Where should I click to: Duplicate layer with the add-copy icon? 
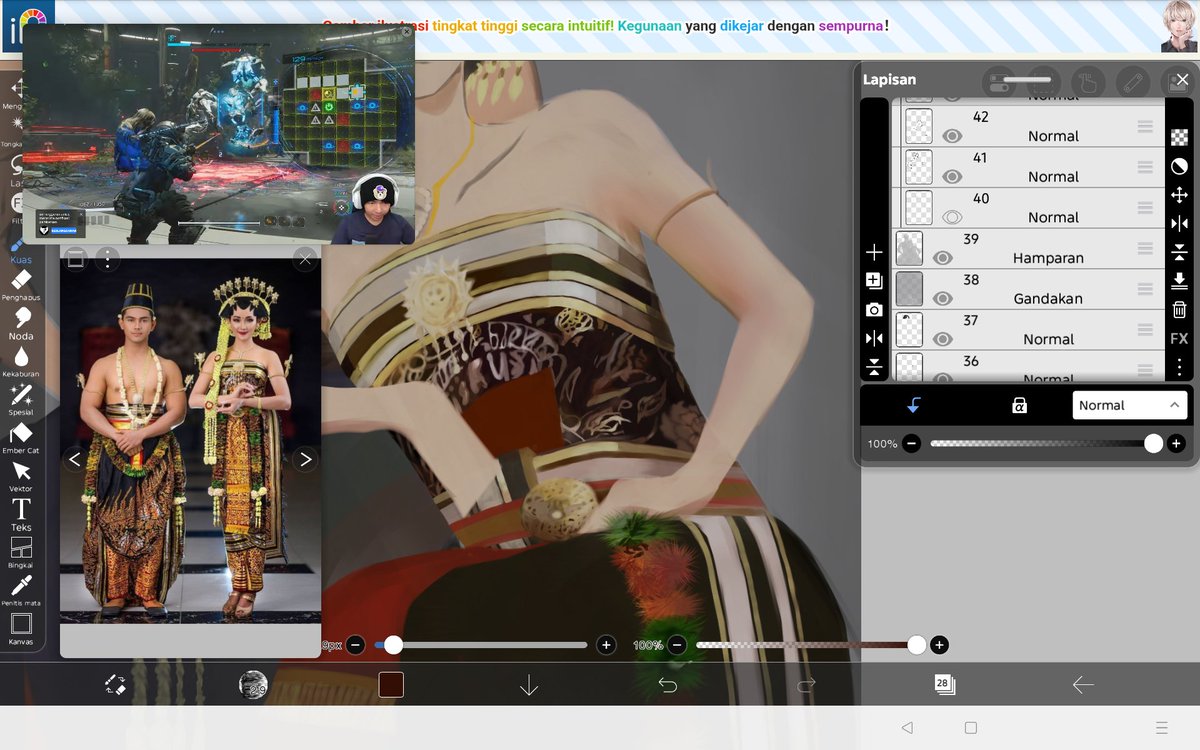874,281
